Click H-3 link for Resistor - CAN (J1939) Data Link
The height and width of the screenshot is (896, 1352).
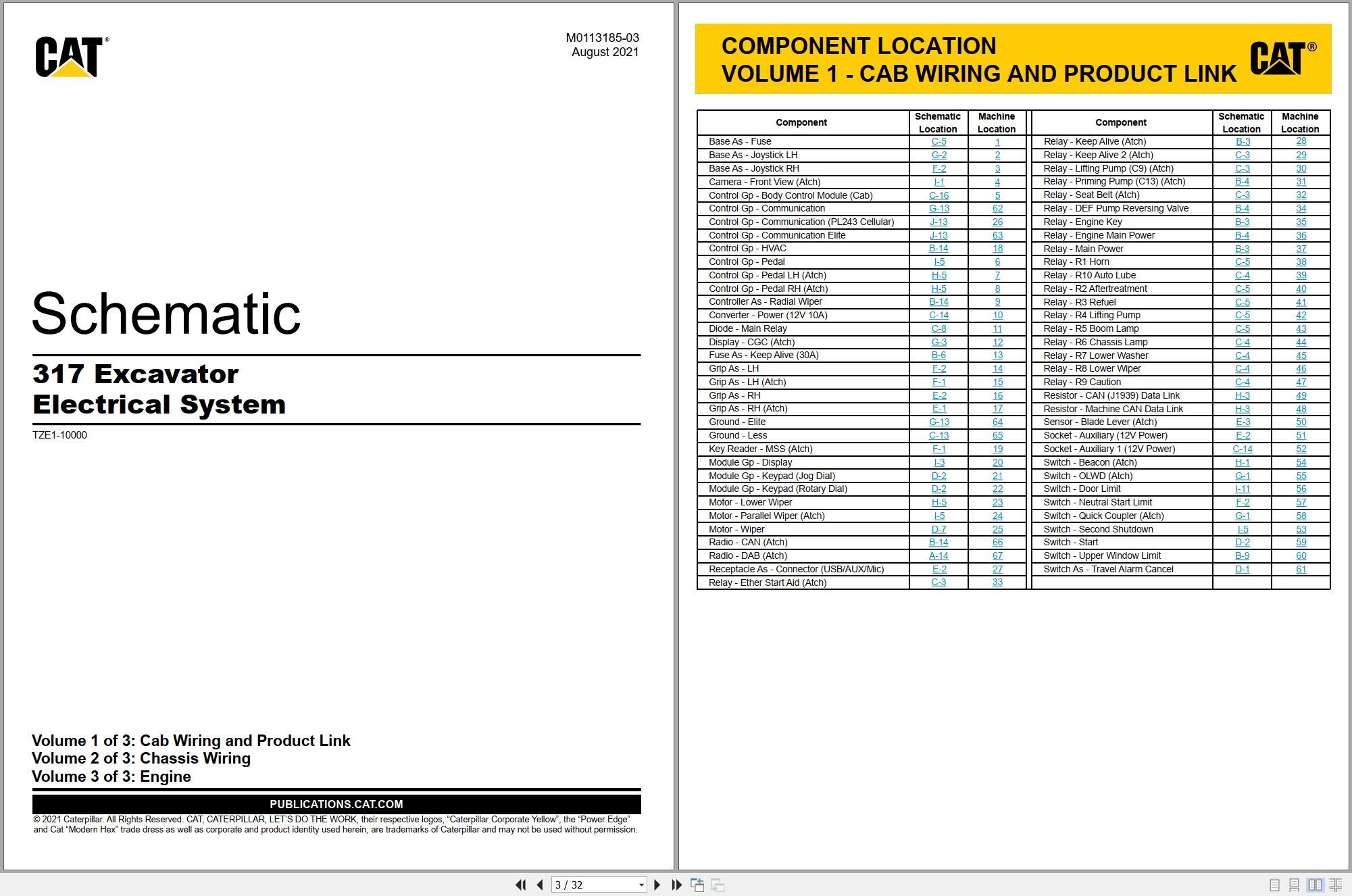click(1243, 396)
